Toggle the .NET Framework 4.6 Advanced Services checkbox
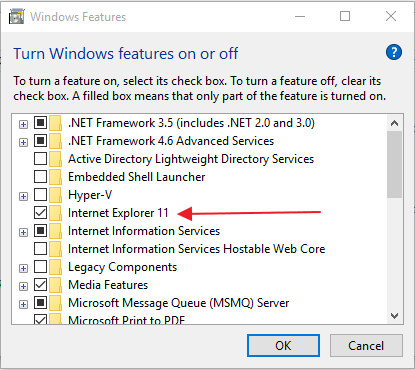This screenshot has width=415, height=370. tap(40, 141)
